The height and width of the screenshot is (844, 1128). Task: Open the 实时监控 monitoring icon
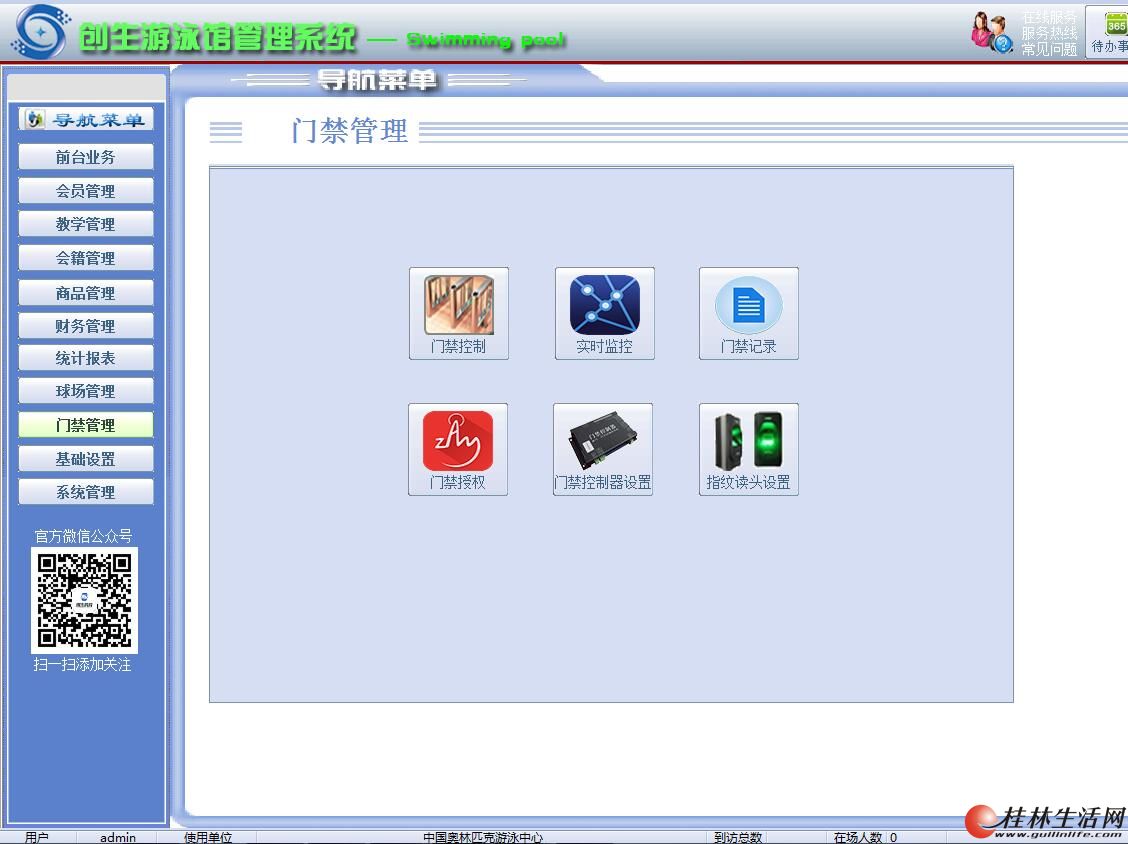point(604,312)
